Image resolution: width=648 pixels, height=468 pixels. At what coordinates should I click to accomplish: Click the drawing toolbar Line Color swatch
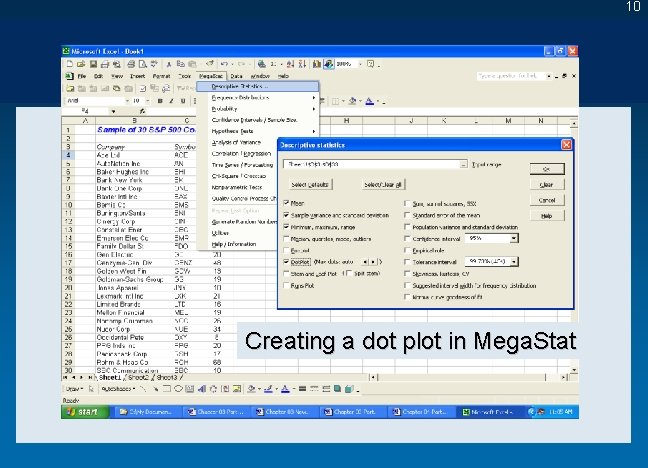coord(268,389)
